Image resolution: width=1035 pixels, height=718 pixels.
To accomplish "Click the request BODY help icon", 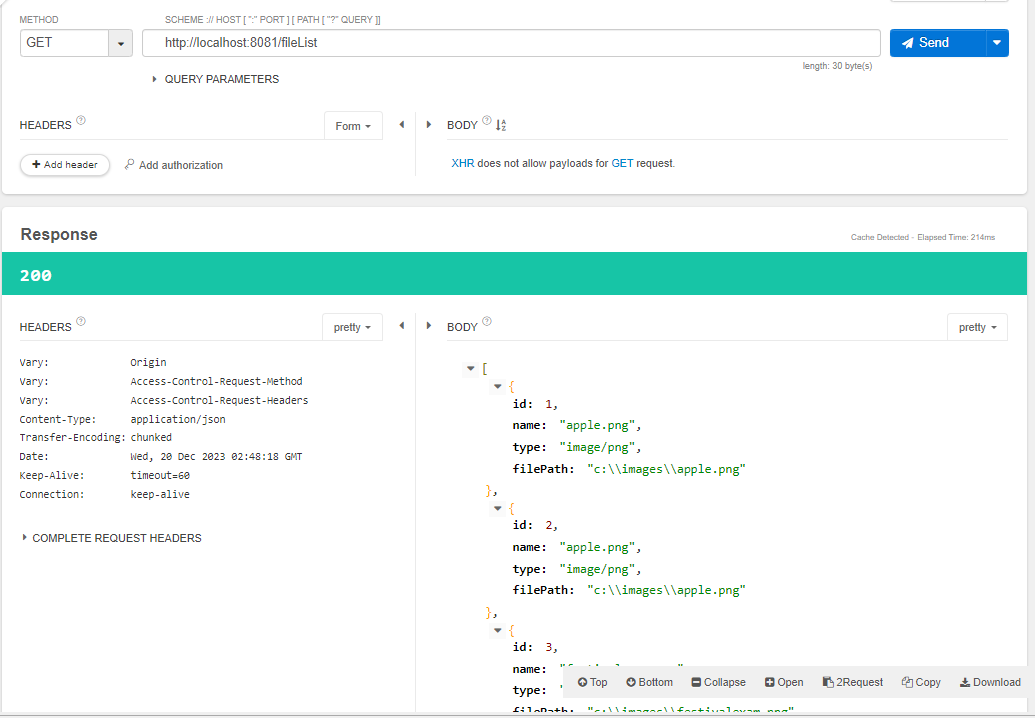I will pos(486,120).
